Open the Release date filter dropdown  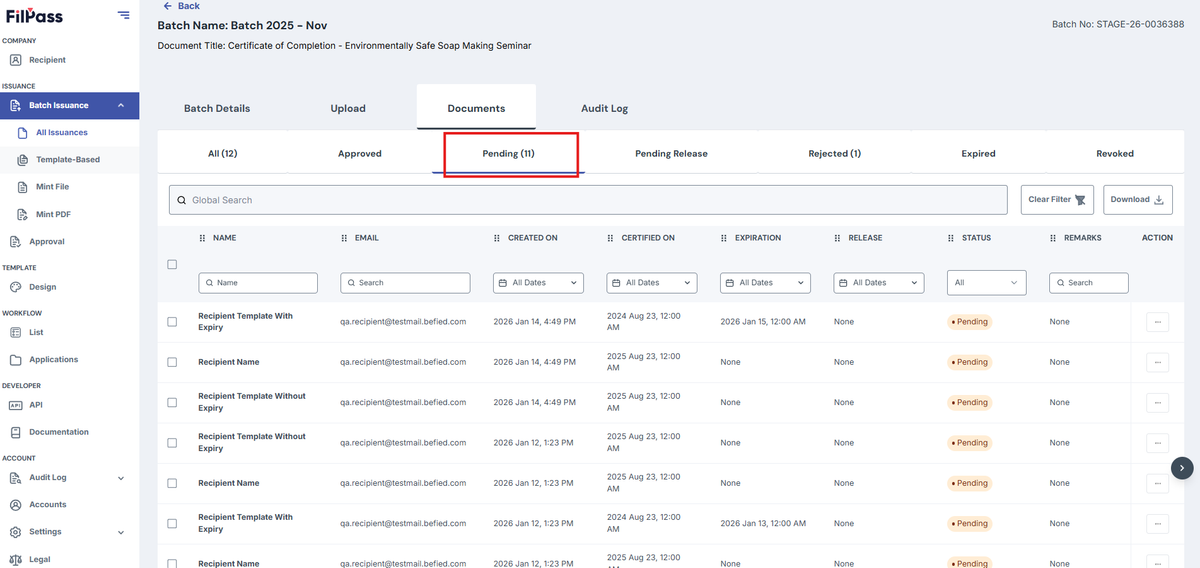coord(879,283)
